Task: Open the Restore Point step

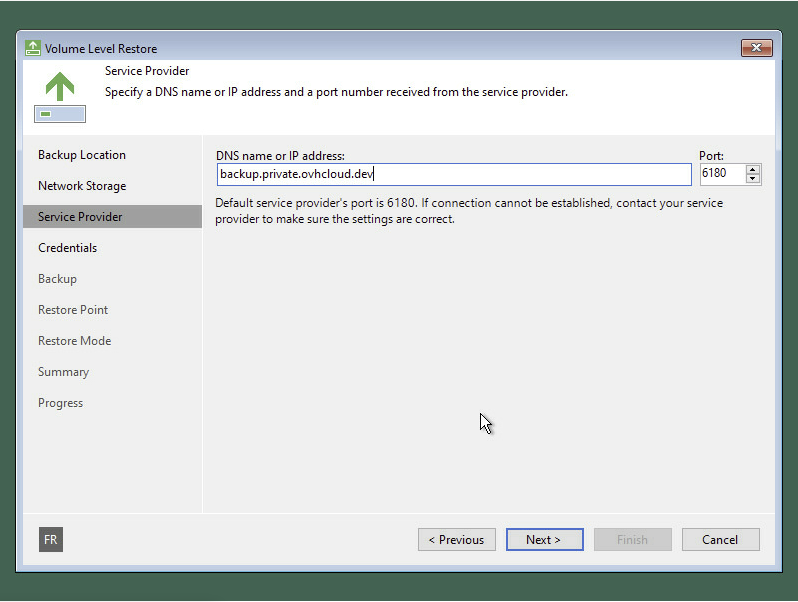Action: (x=73, y=310)
